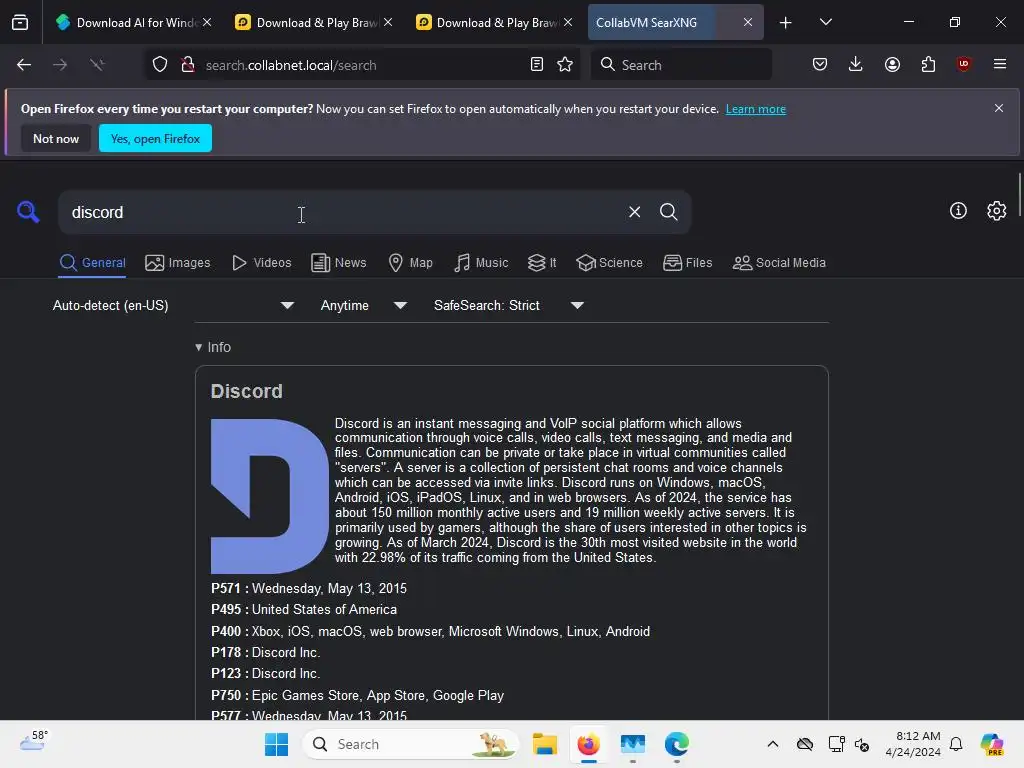
Task: Click the Discord infobox heading
Action: [246, 391]
